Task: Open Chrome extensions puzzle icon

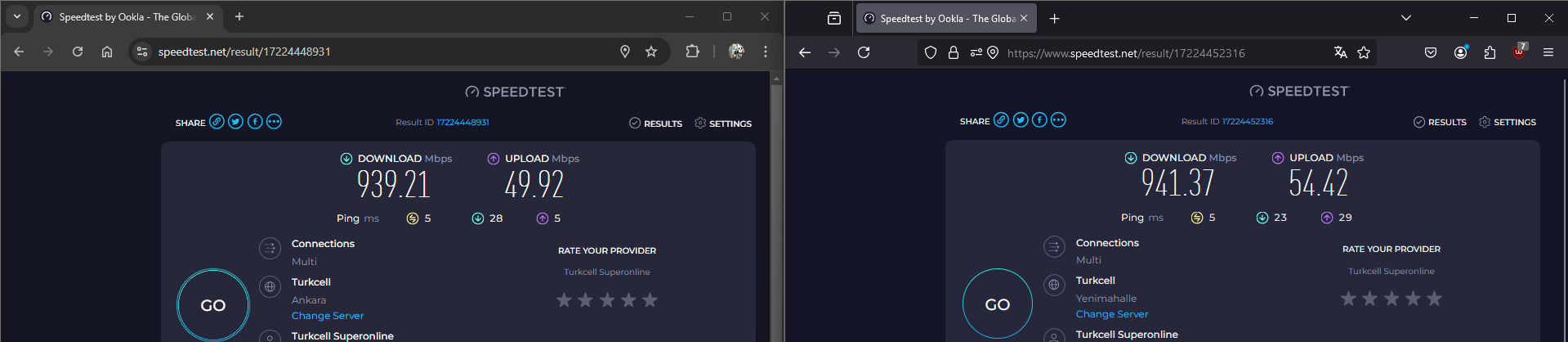Action: [692, 52]
